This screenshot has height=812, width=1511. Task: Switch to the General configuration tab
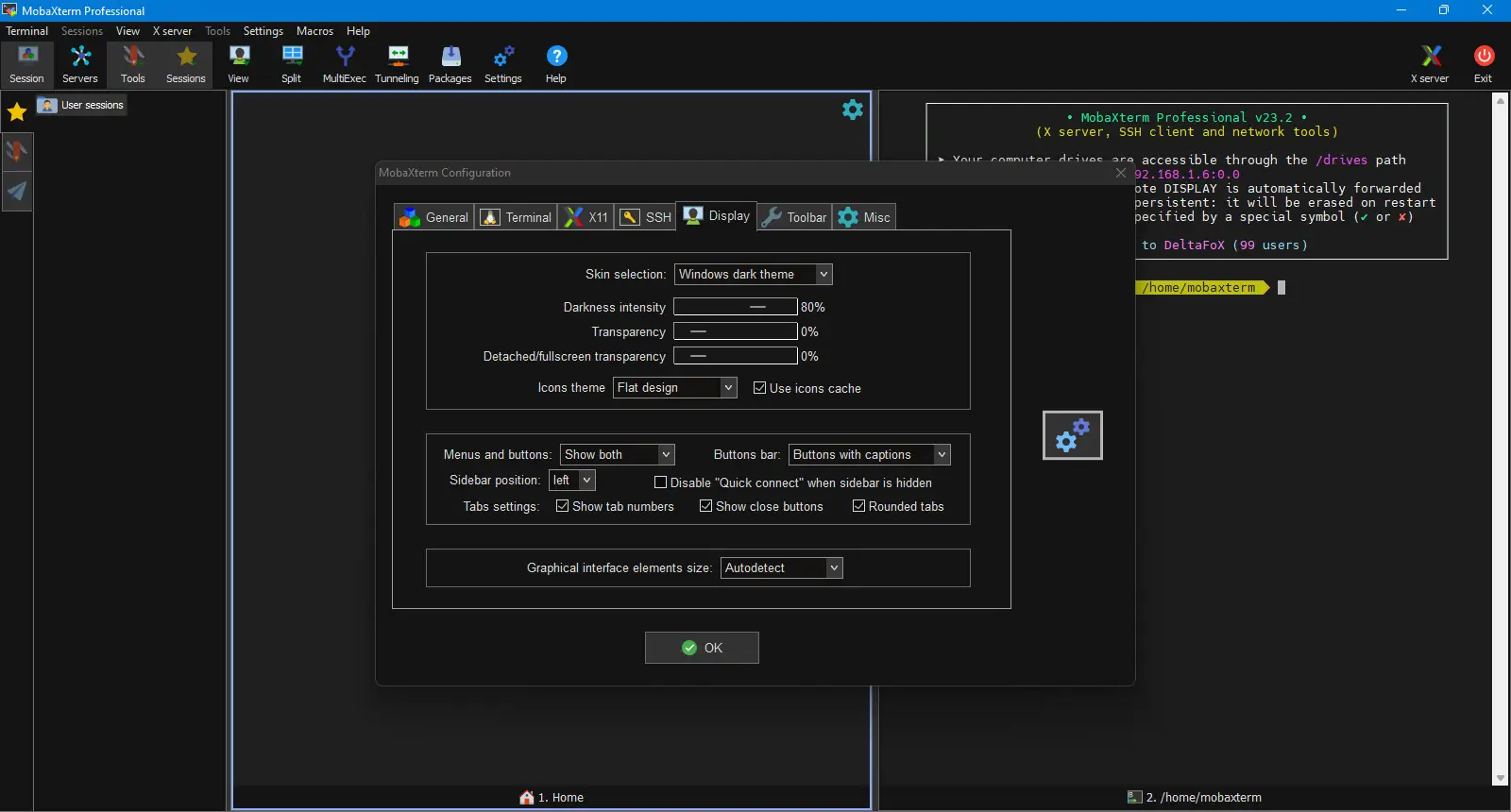[x=434, y=217]
